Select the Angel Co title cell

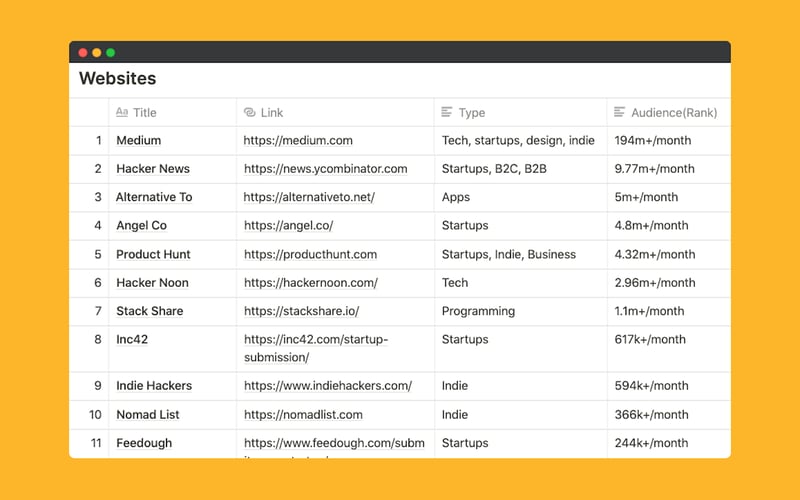(x=172, y=226)
